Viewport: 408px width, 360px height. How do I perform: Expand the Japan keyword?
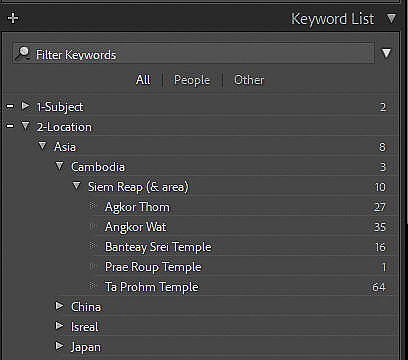click(x=59, y=346)
